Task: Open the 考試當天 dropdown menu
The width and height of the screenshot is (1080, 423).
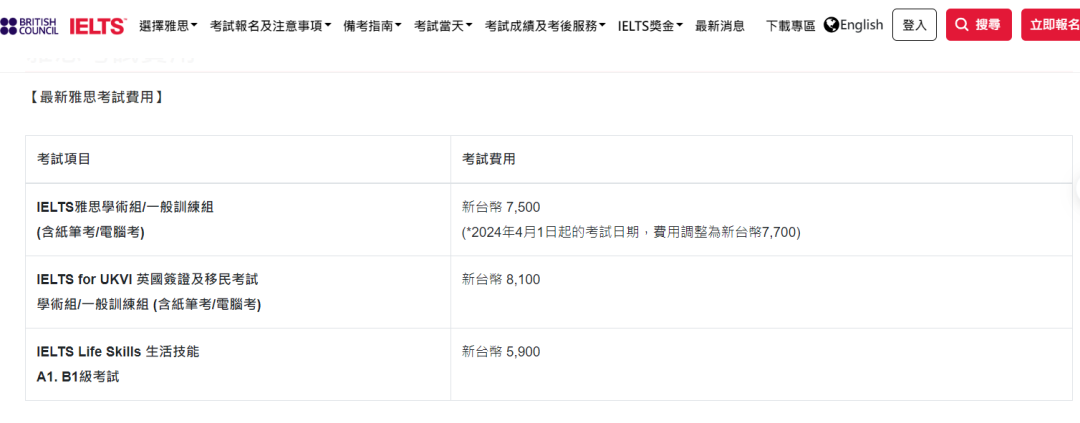Action: (x=443, y=26)
